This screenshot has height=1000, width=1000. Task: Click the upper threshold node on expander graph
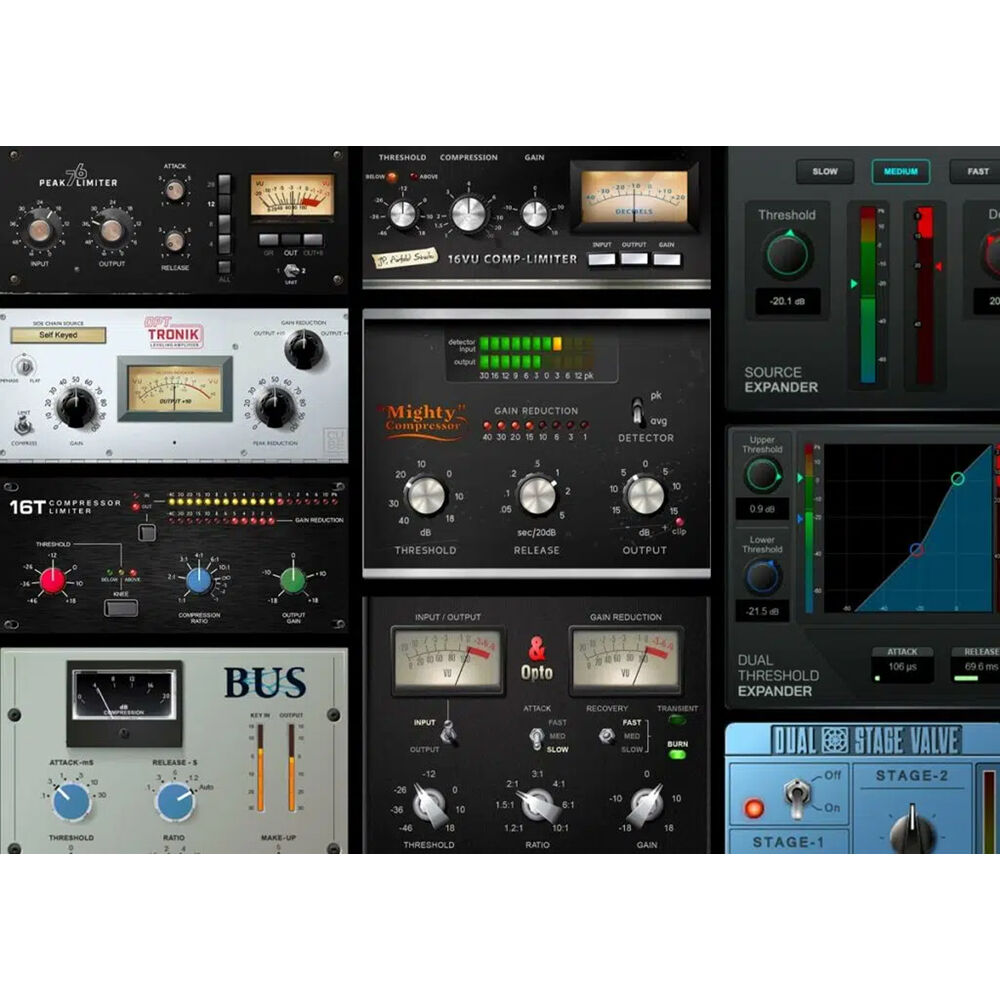[957, 479]
